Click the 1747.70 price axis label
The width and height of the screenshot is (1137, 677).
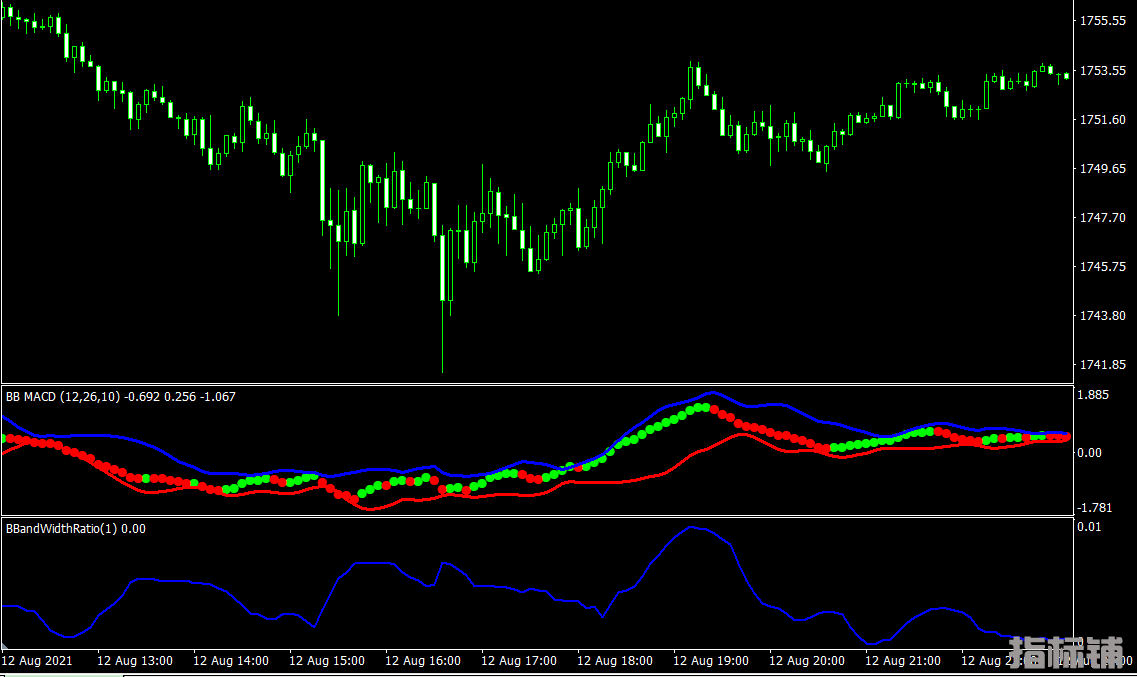click(x=1104, y=217)
